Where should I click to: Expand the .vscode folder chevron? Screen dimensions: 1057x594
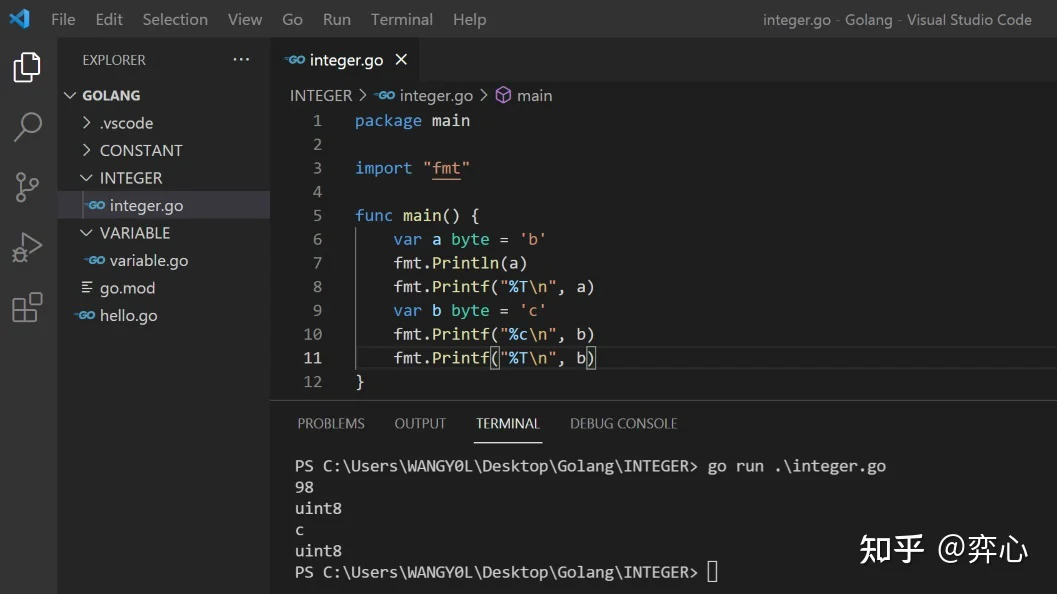point(86,123)
